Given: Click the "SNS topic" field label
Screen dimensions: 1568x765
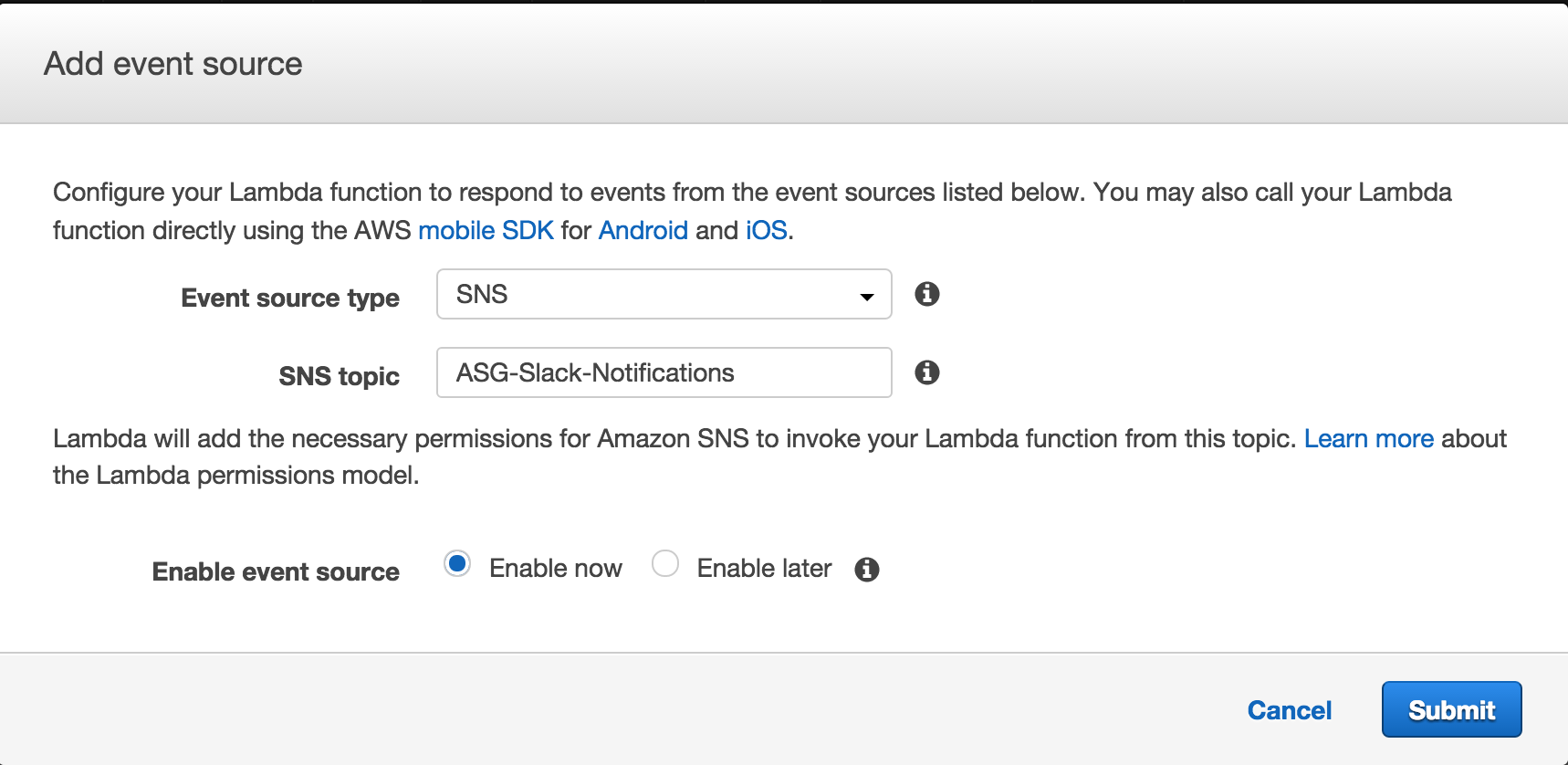Looking at the screenshot, I should click(x=339, y=376).
